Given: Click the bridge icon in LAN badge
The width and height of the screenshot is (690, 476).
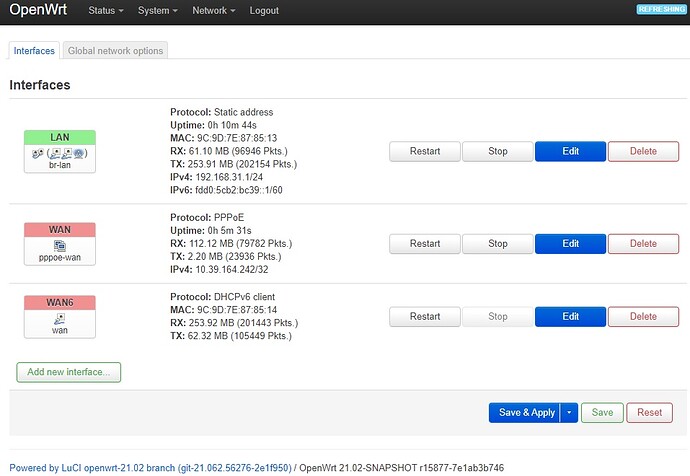Looking at the screenshot, I should pos(37,153).
